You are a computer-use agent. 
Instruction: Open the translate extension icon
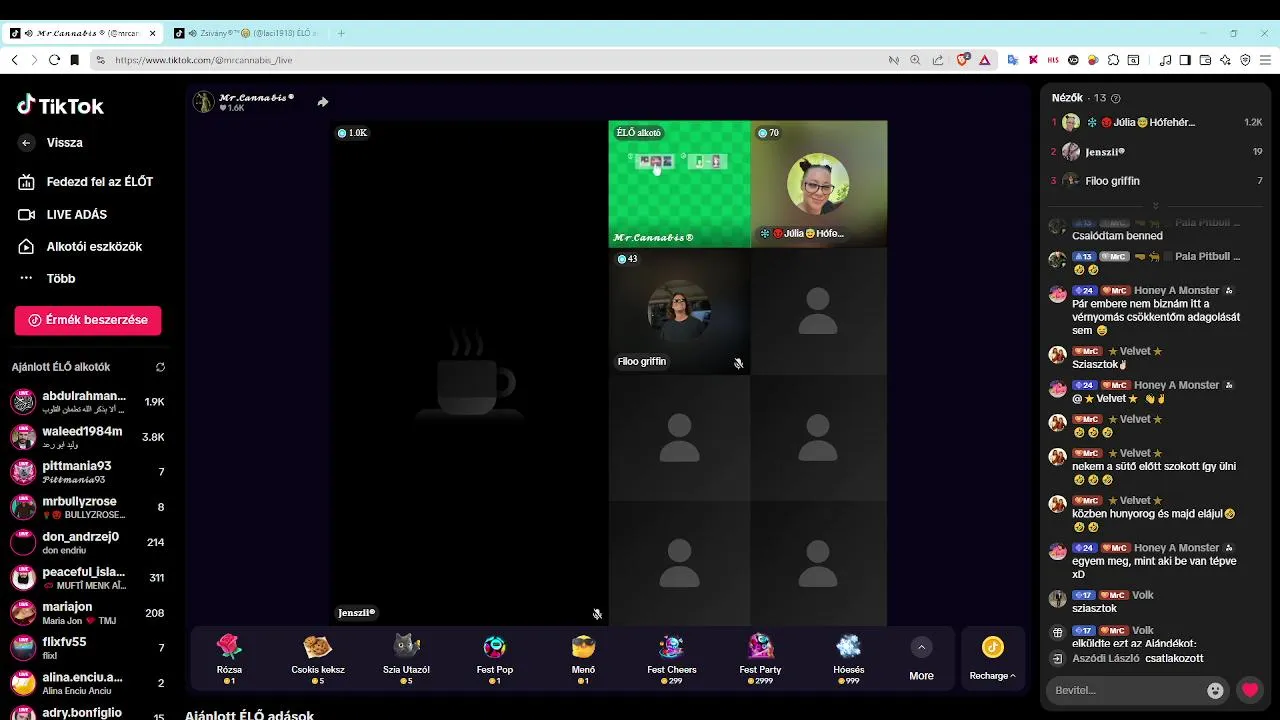pos(1012,60)
